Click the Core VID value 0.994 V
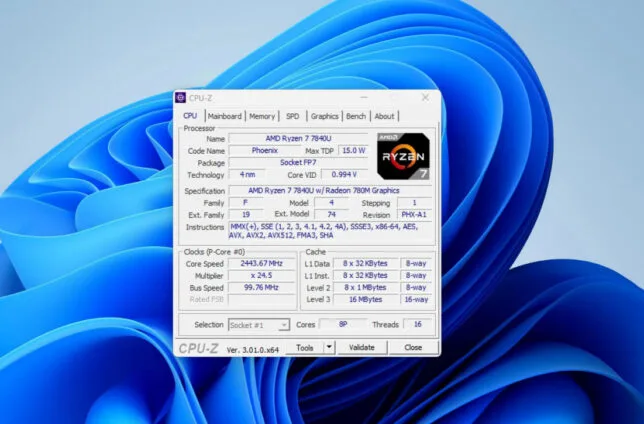Viewport: 644px width, 424px height. 344,175
